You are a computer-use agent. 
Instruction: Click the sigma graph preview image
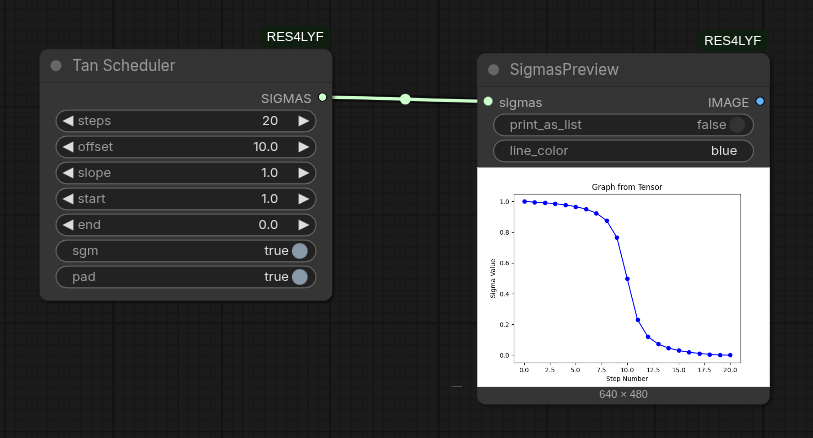[623, 277]
